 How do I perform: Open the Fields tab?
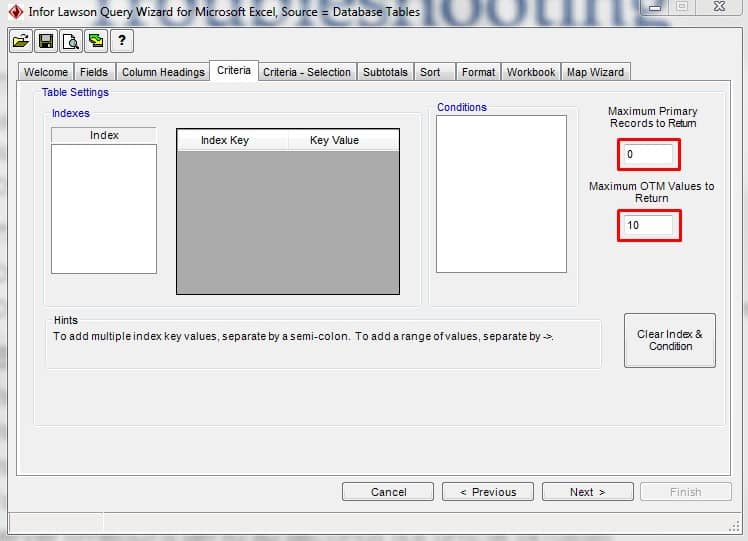pyautogui.click(x=94, y=72)
